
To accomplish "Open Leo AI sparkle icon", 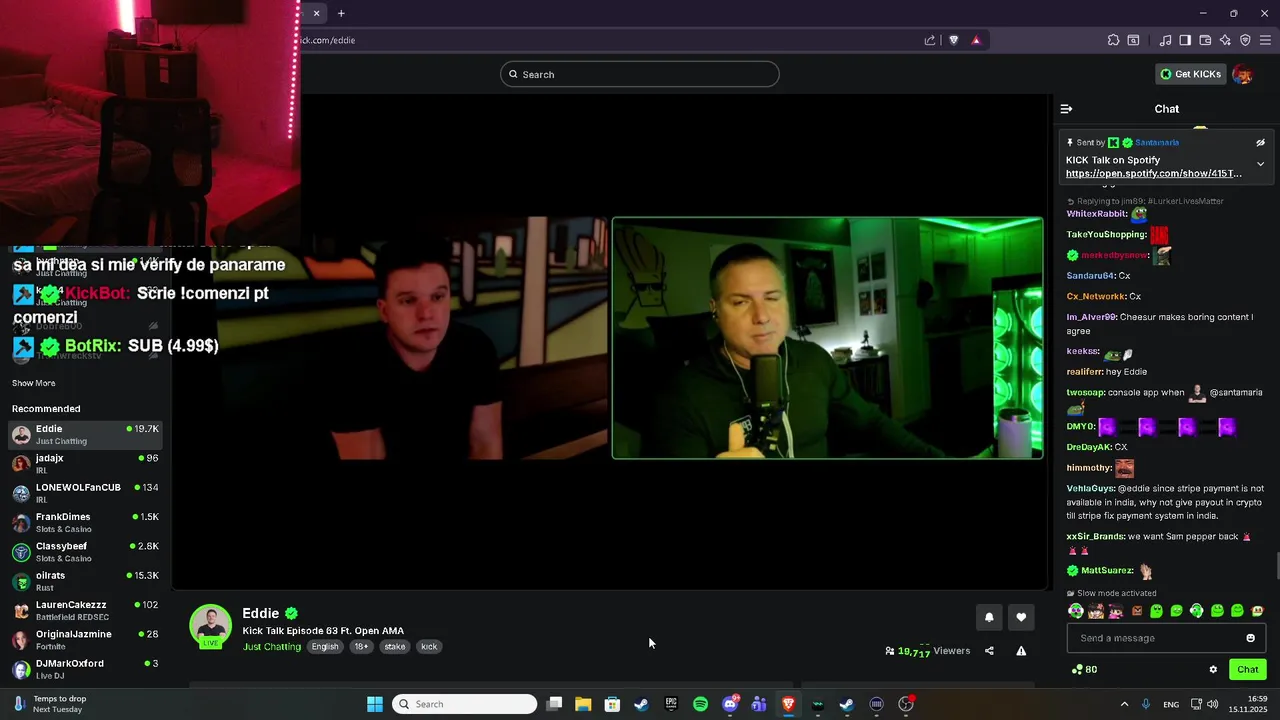I will coord(1225,40).
